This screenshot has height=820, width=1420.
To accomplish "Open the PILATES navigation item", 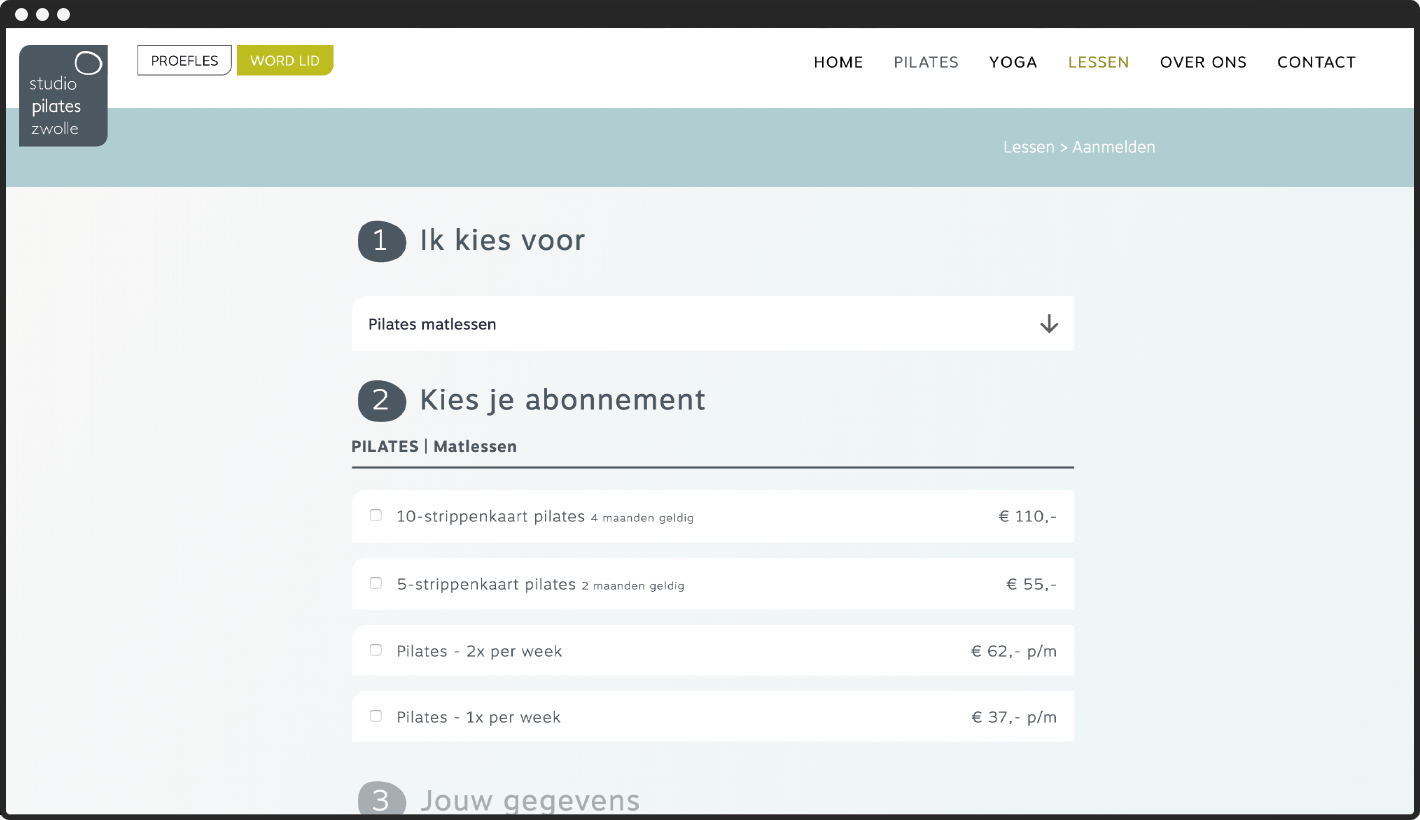I will [926, 62].
